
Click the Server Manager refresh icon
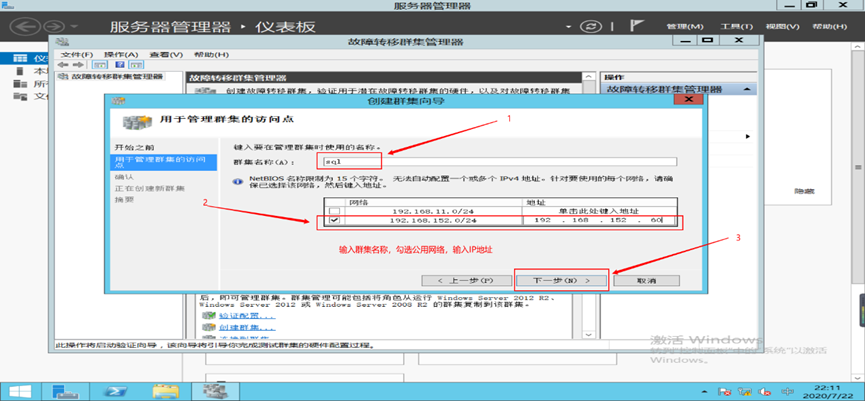coord(590,26)
